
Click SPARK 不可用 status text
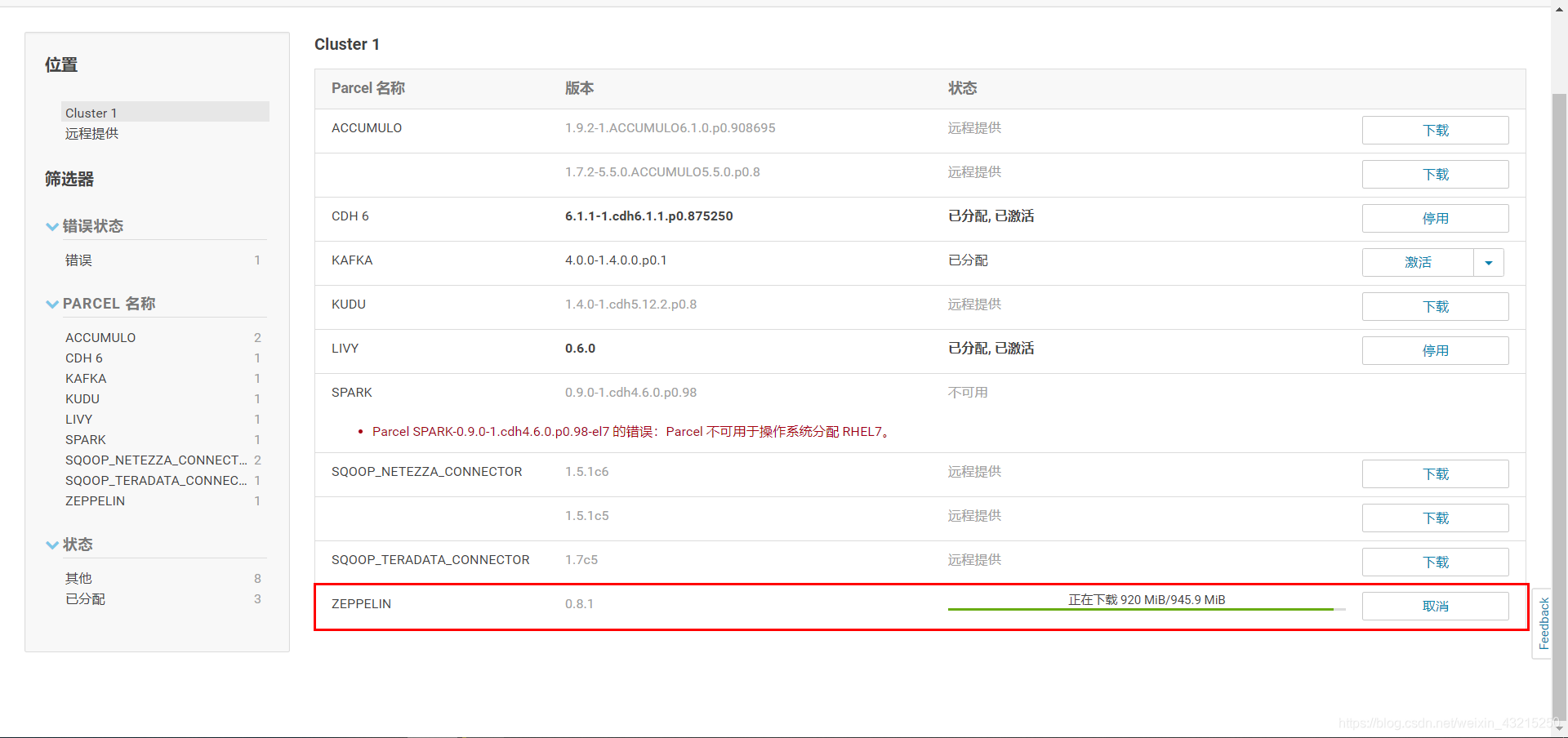(968, 393)
